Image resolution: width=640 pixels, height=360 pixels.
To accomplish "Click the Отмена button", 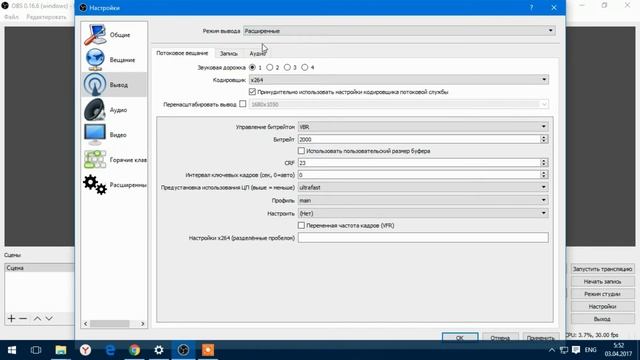I will [500, 338].
